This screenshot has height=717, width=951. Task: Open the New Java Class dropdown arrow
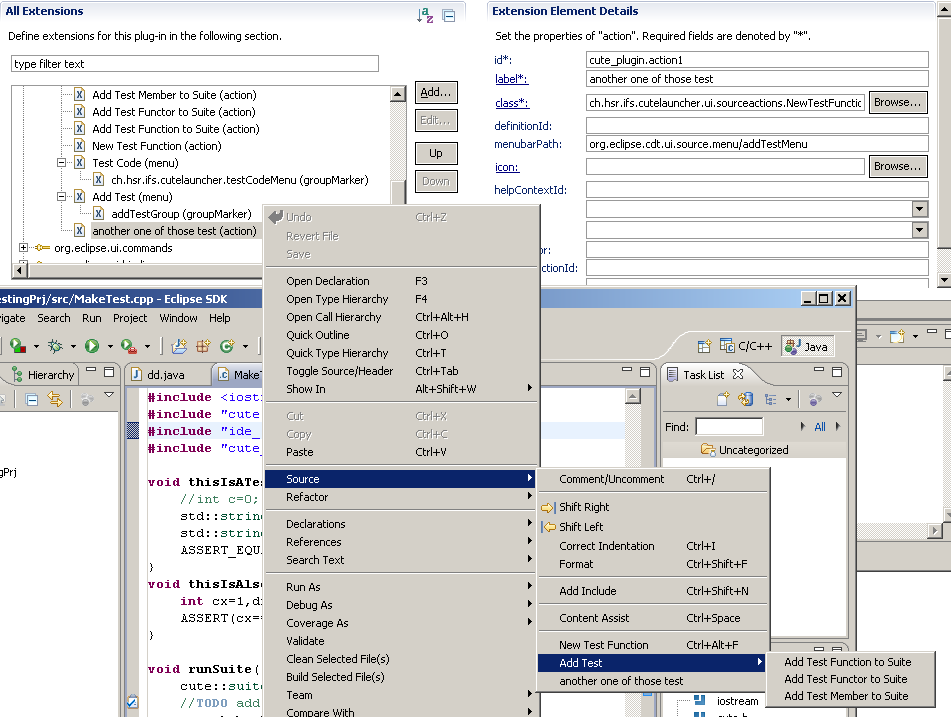[x=245, y=346]
